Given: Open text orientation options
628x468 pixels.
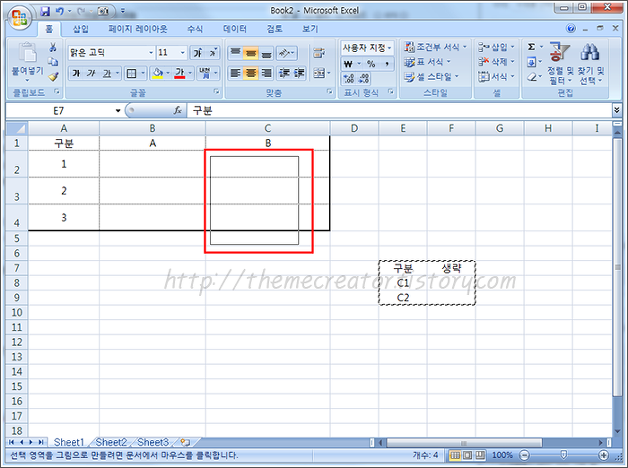Looking at the screenshot, I should pyautogui.click(x=286, y=52).
